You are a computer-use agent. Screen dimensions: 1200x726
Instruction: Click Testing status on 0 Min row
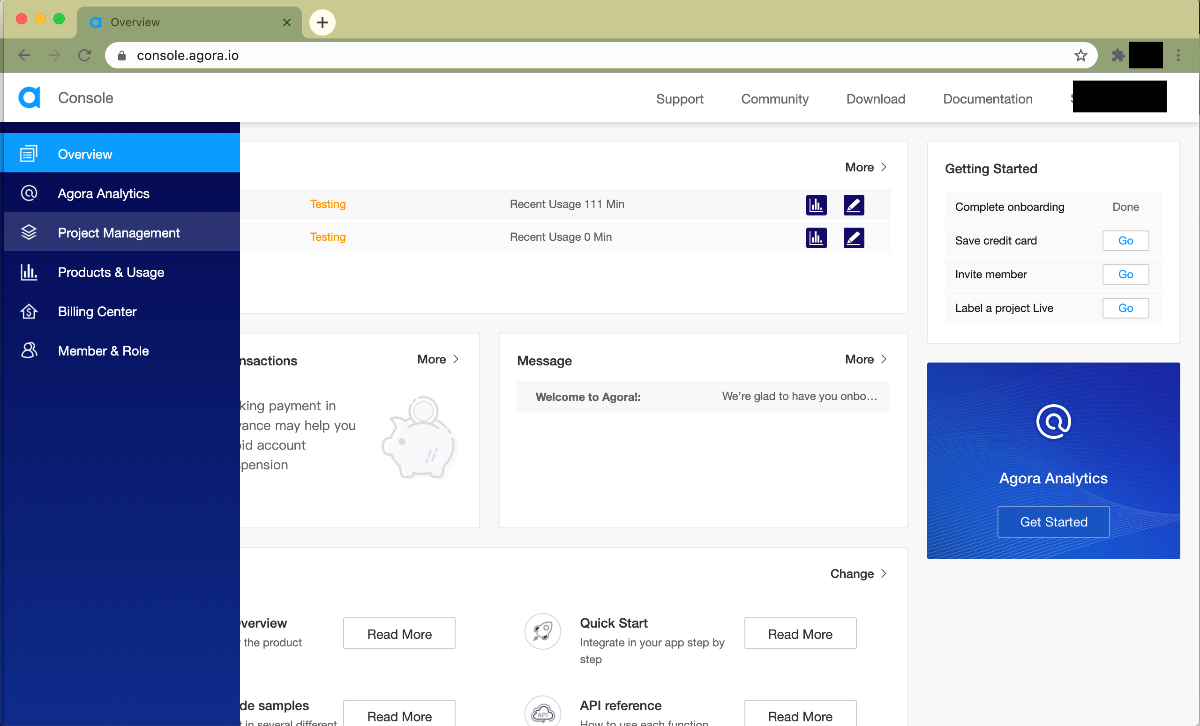point(328,237)
